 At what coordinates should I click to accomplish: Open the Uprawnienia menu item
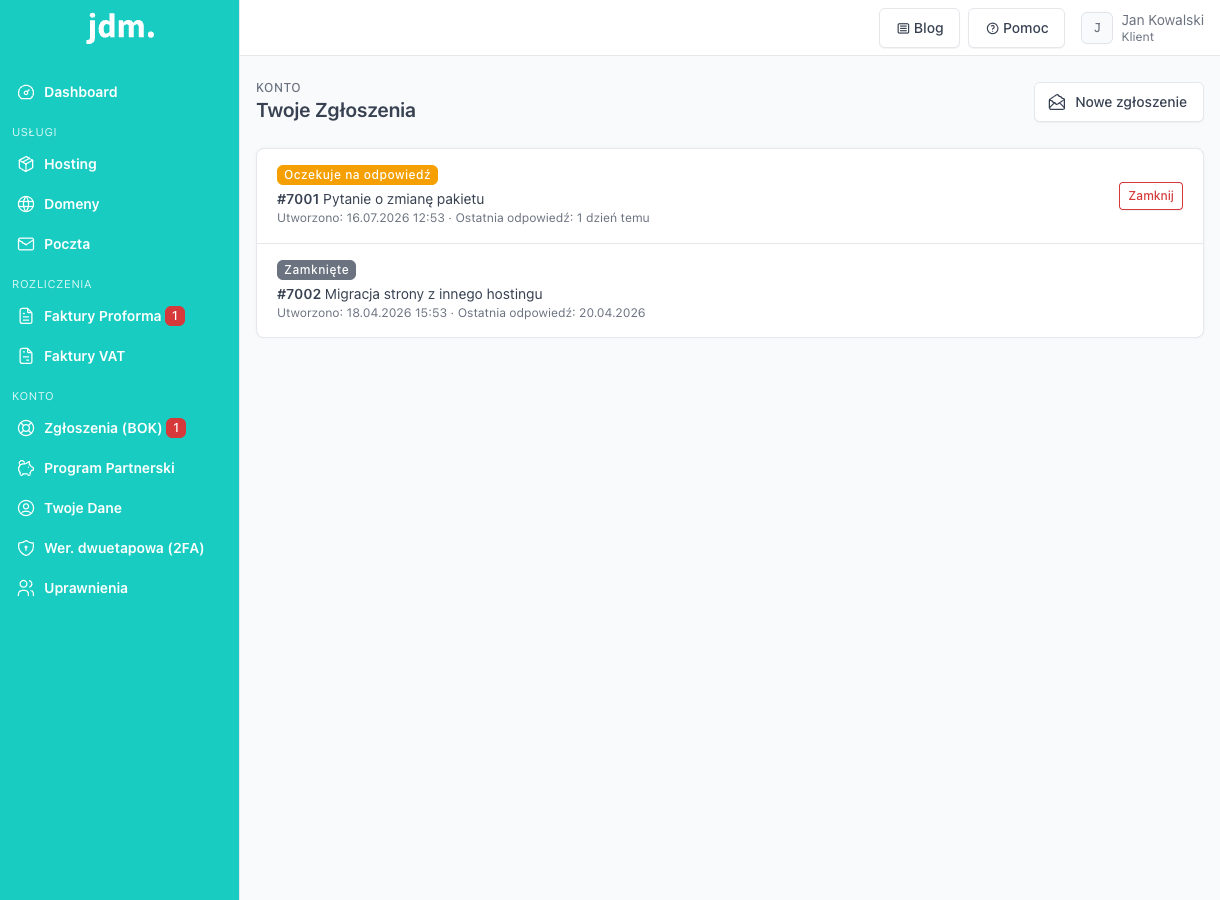(x=120, y=588)
